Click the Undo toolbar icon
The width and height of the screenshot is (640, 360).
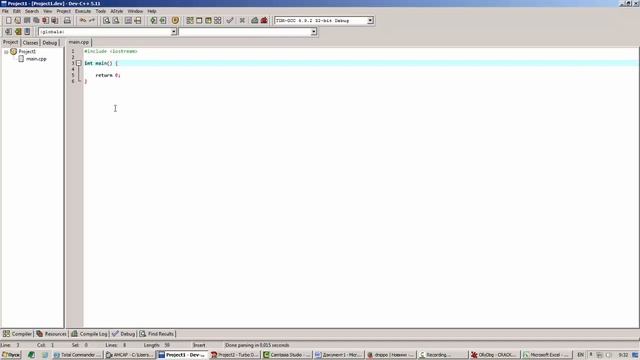[x=83, y=20]
